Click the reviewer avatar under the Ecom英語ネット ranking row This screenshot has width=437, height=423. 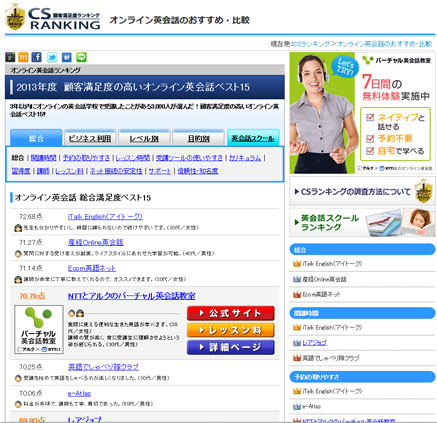18,279
